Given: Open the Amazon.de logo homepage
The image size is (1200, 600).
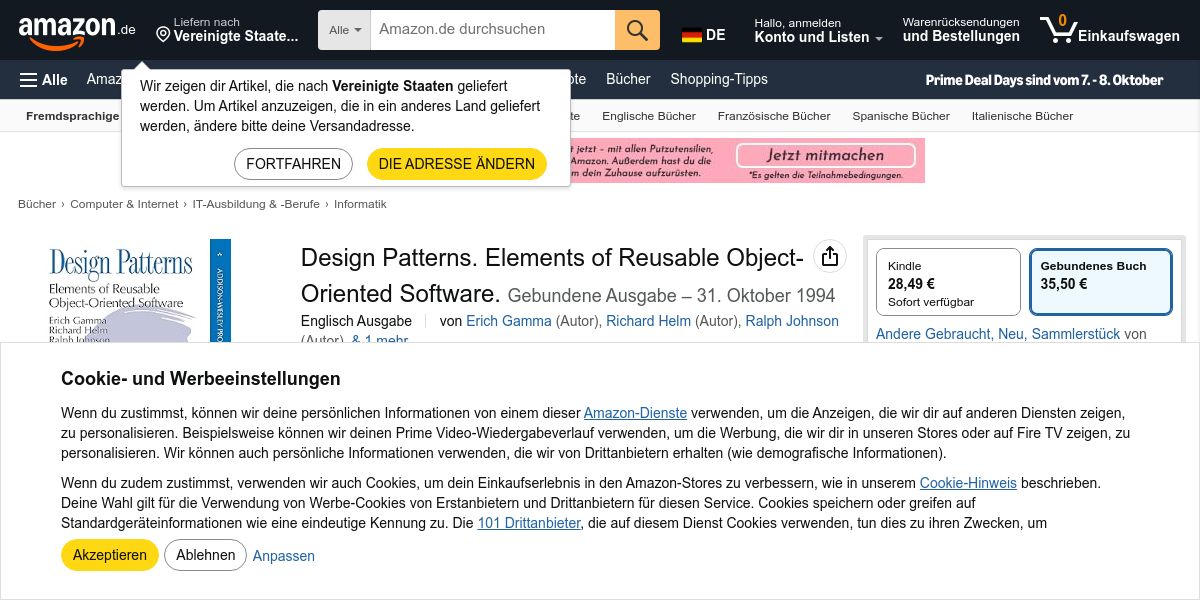Looking at the screenshot, I should 76,32.
